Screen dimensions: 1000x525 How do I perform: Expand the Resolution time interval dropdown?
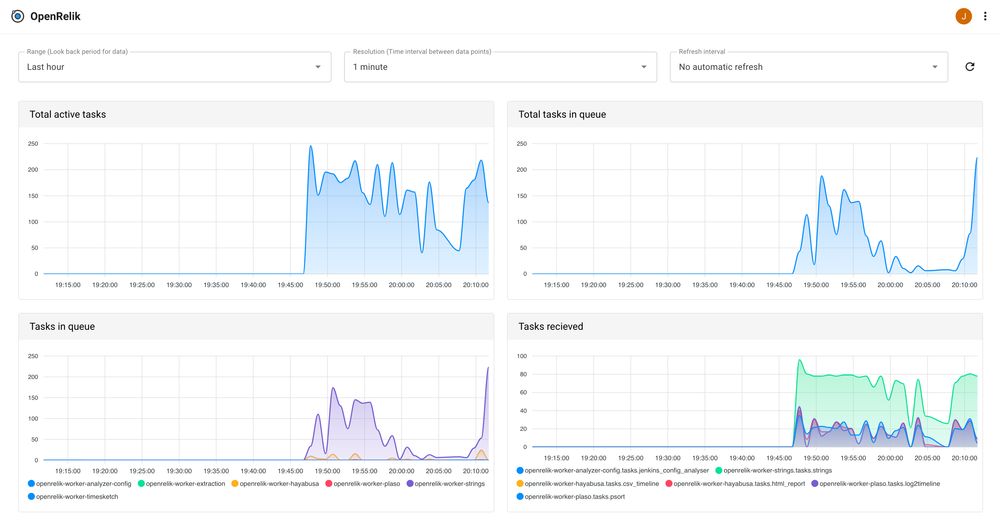coord(501,67)
